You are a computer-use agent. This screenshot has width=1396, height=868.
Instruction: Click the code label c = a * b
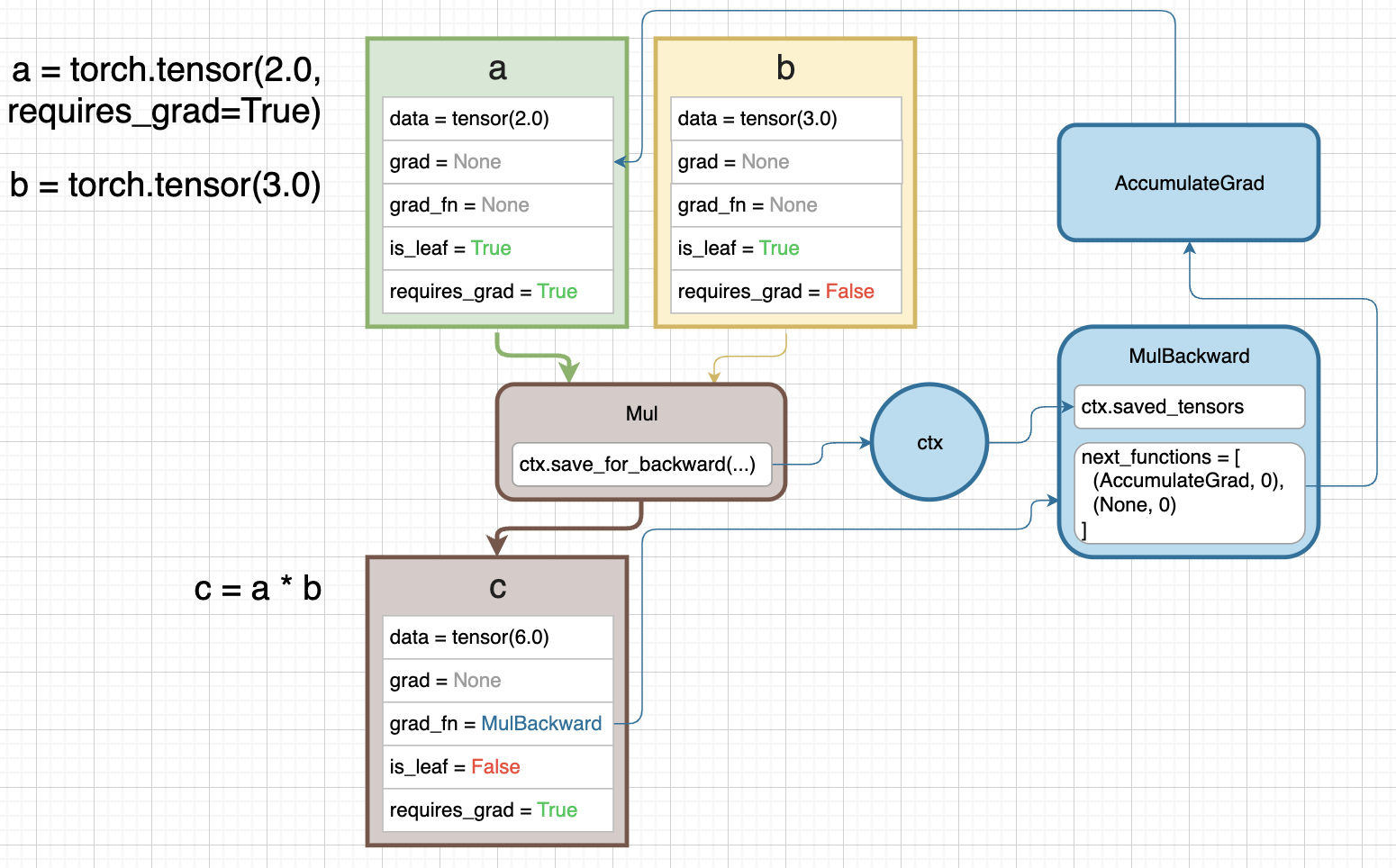(258, 588)
